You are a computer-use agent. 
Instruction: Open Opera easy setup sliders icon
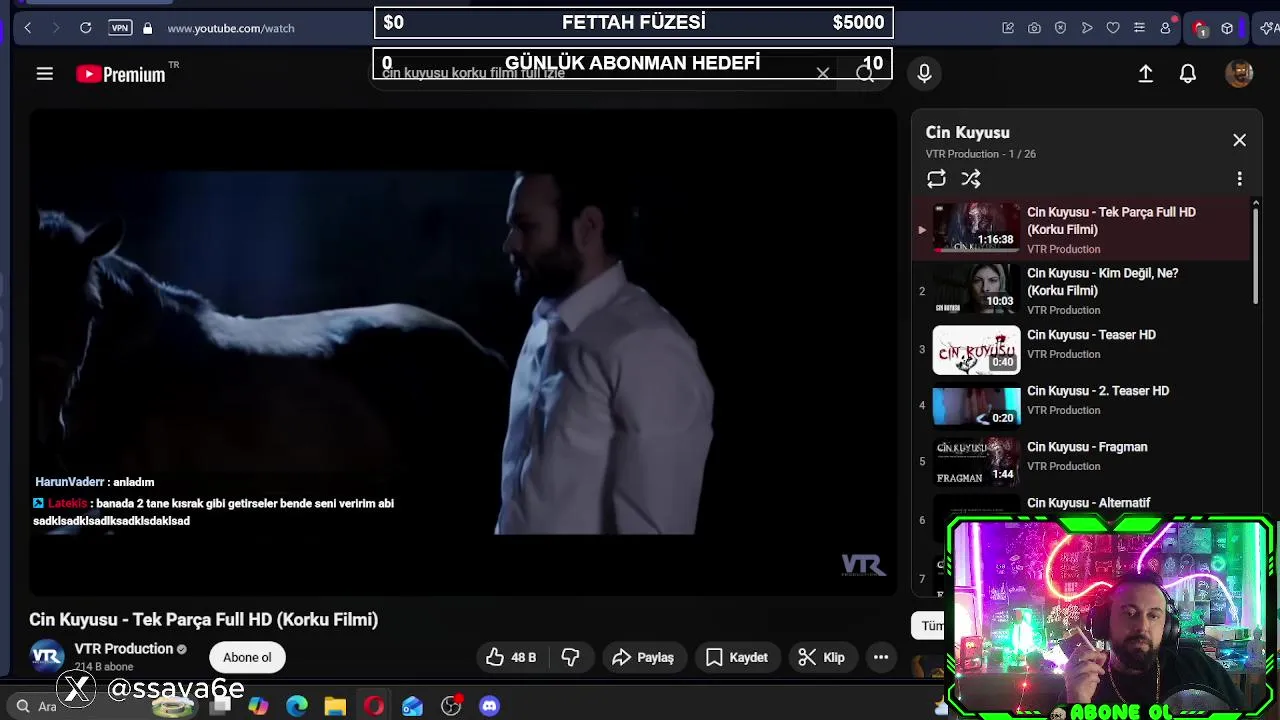pyautogui.click(x=1139, y=28)
